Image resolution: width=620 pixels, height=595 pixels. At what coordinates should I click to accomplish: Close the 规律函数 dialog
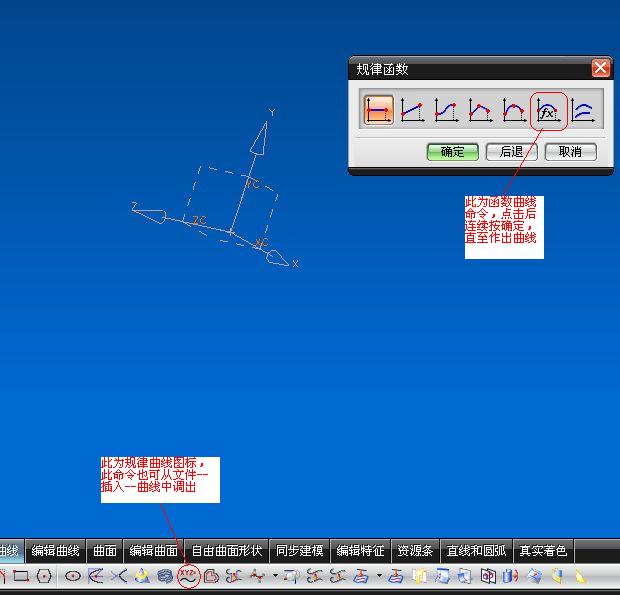click(601, 68)
